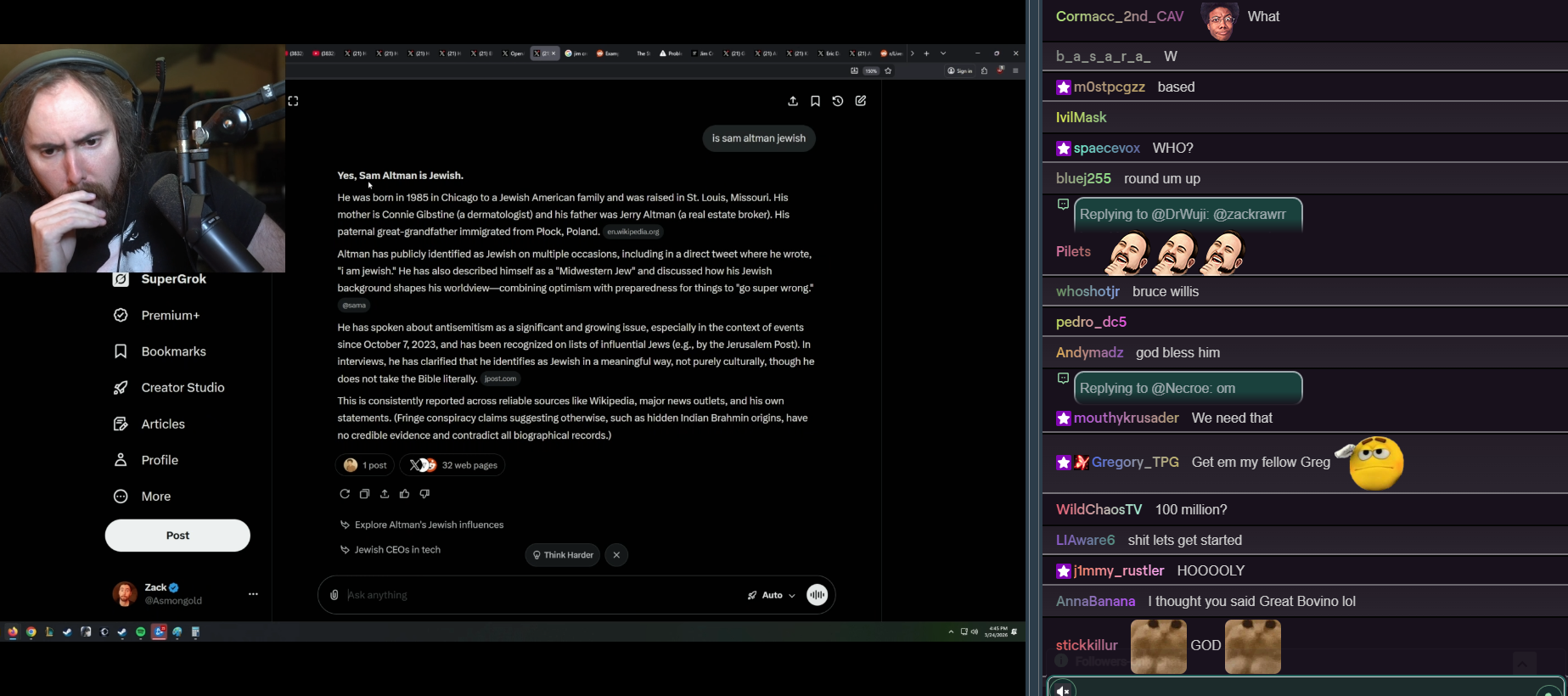1568x696 pixels.
Task: Regenerate the Grok response
Action: tap(345, 494)
